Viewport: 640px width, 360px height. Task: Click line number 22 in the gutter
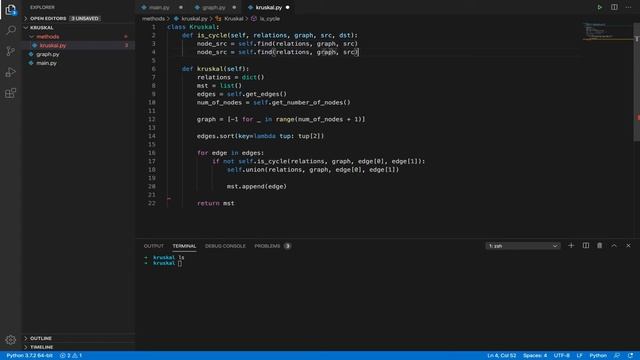pos(152,203)
